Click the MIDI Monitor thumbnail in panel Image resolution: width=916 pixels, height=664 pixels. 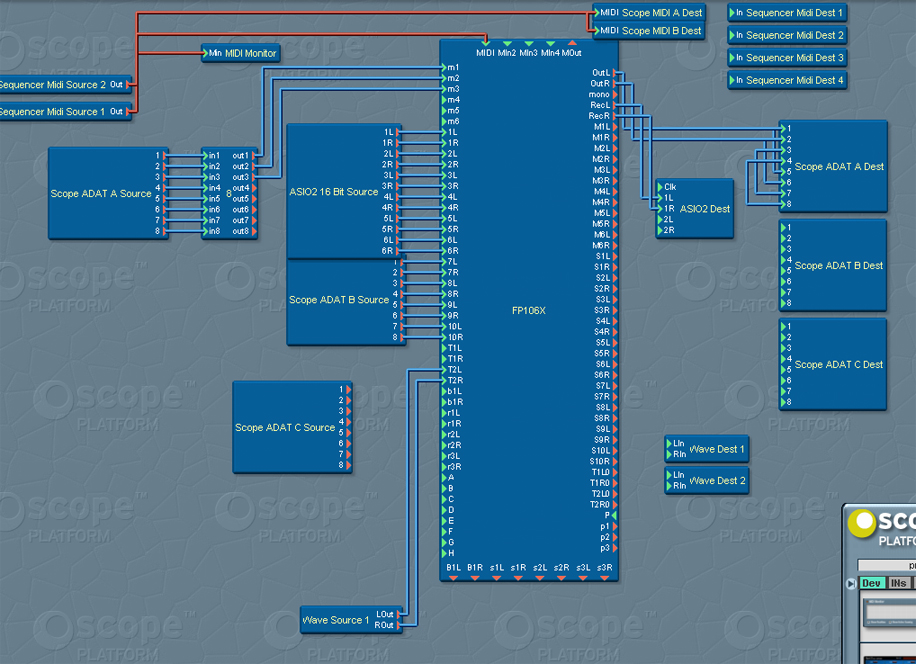[890, 612]
